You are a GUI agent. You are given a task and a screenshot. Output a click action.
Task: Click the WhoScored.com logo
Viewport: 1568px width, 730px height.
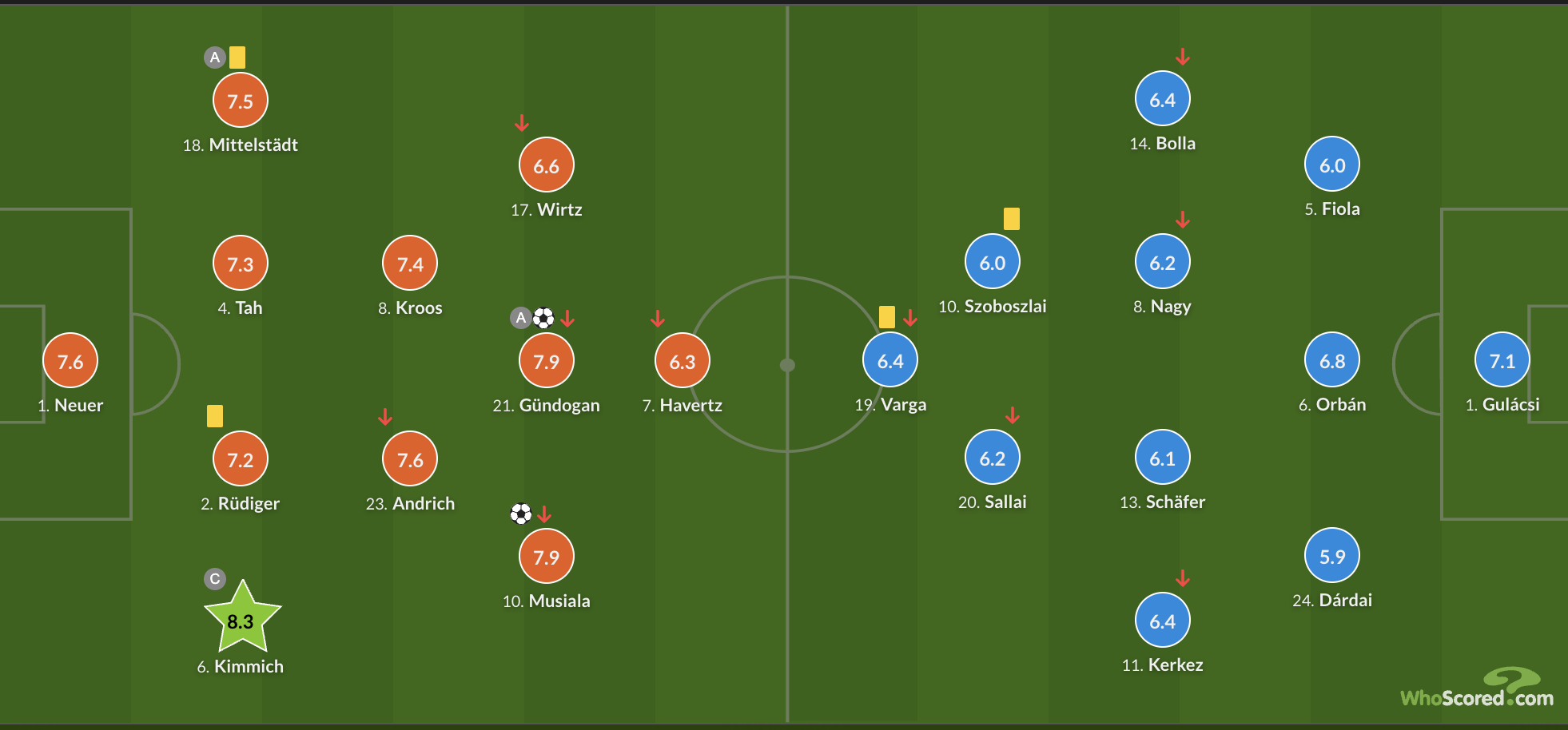click(x=1477, y=688)
